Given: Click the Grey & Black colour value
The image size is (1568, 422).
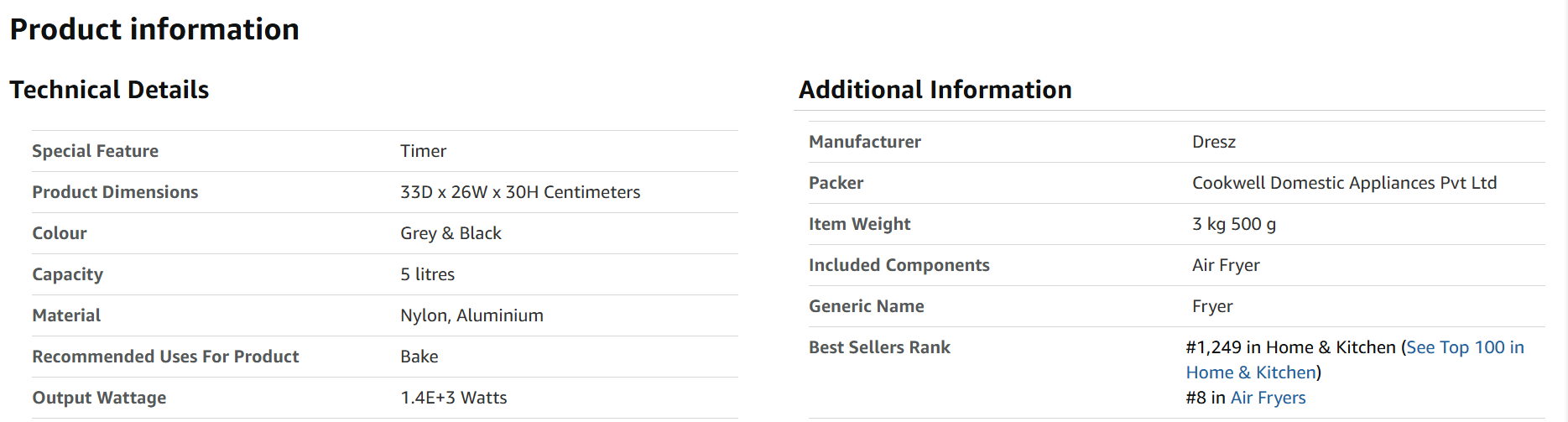Looking at the screenshot, I should coord(451,233).
